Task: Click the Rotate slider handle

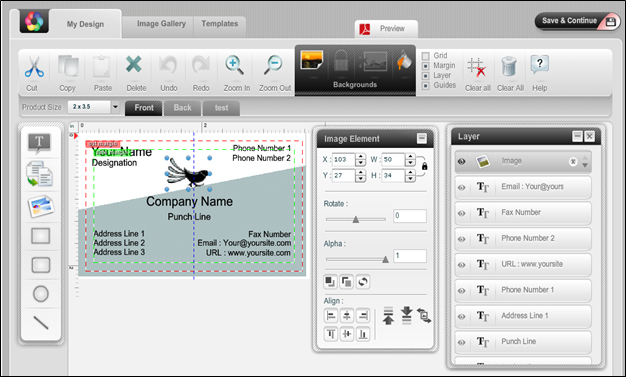Action: [355, 219]
